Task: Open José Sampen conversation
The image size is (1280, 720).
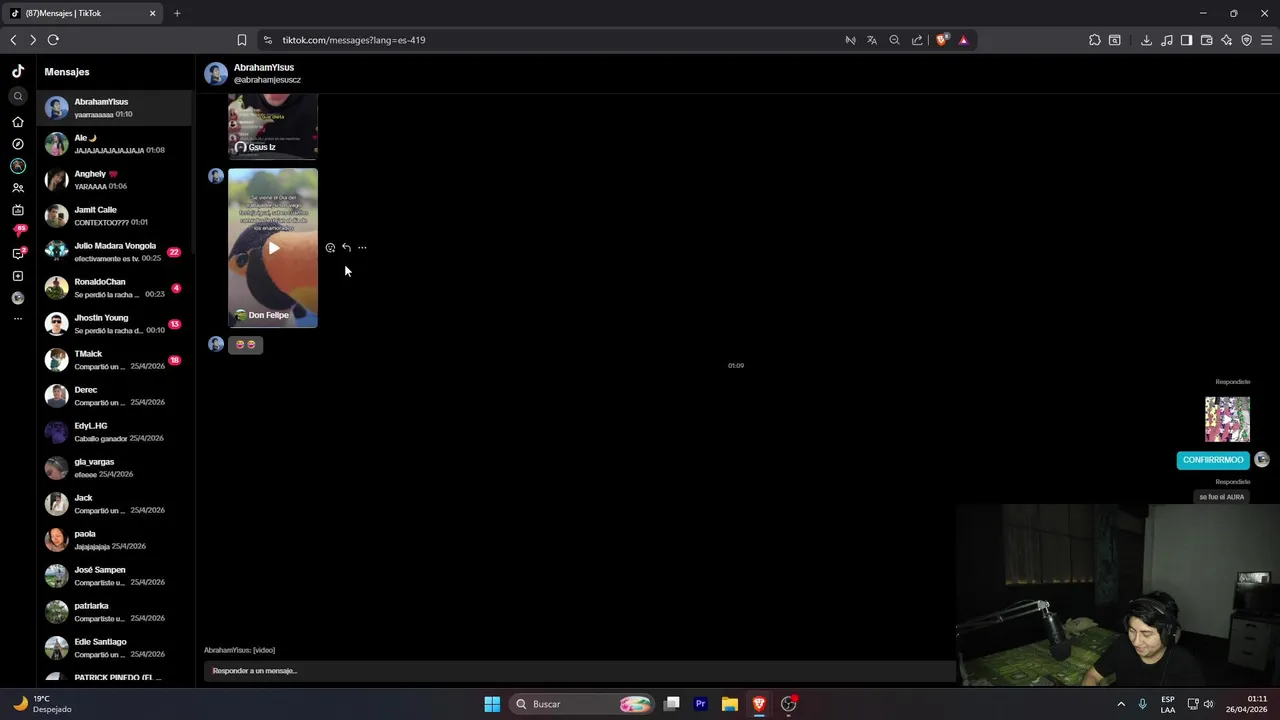Action: click(114, 576)
